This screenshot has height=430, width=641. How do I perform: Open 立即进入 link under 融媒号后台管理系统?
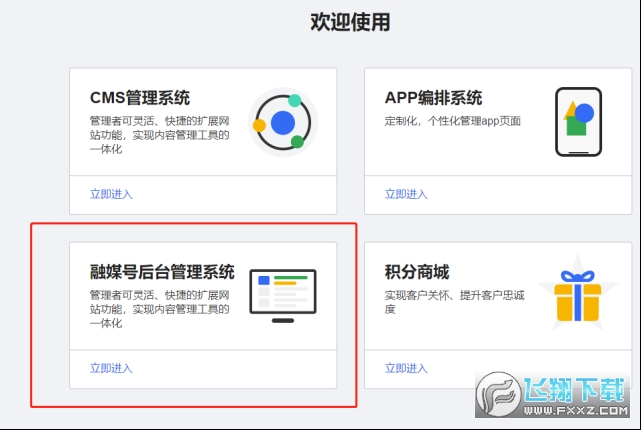pyautogui.click(x=111, y=368)
